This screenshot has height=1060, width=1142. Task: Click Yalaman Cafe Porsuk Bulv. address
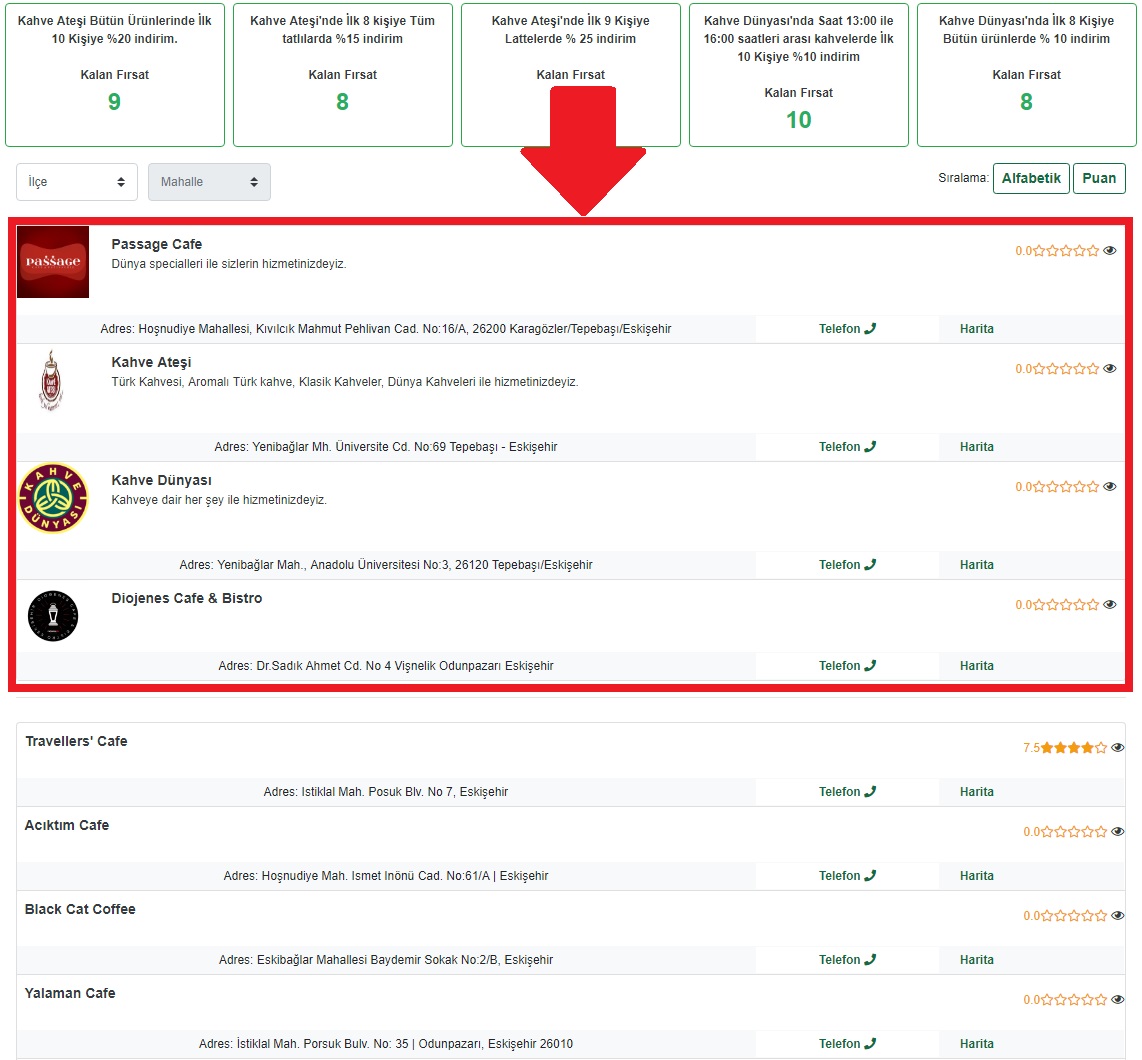[386, 1045]
